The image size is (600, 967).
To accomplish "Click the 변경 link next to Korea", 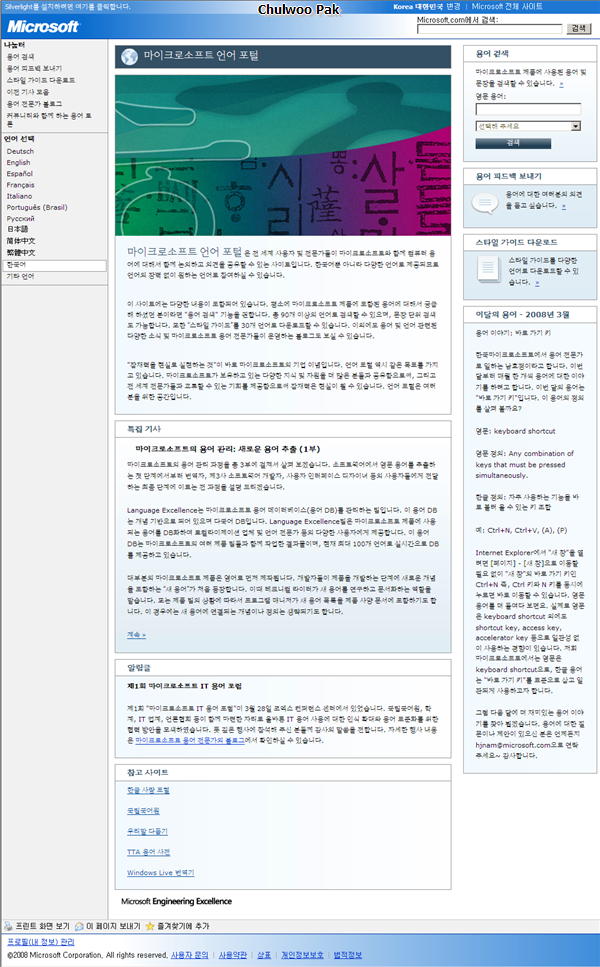I will (453, 6).
